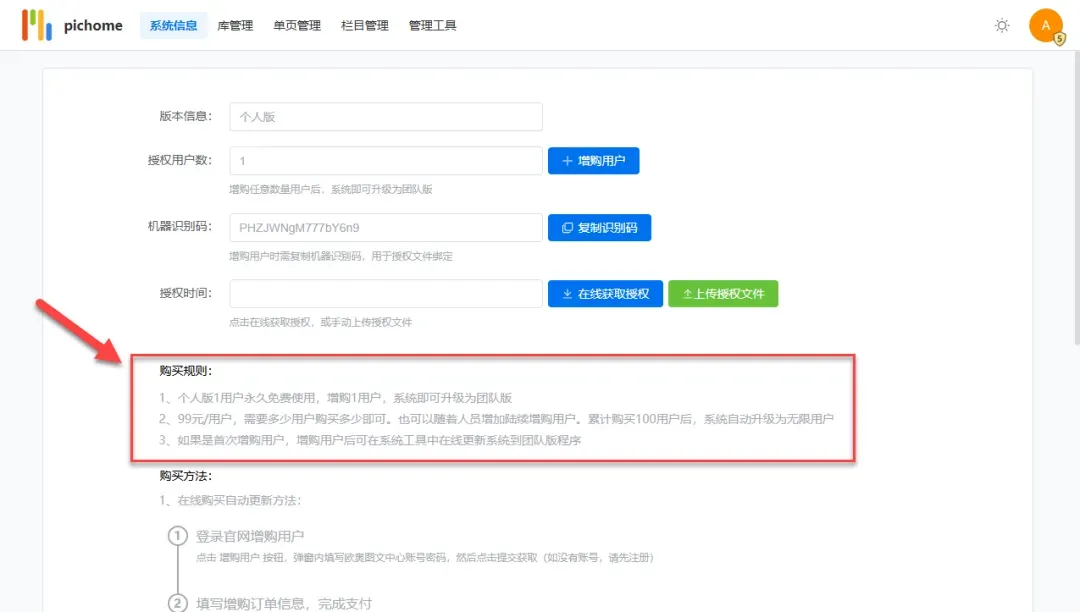This screenshot has width=1080, height=612.
Task: Select 管理工具 in the top menu
Action: (433, 26)
